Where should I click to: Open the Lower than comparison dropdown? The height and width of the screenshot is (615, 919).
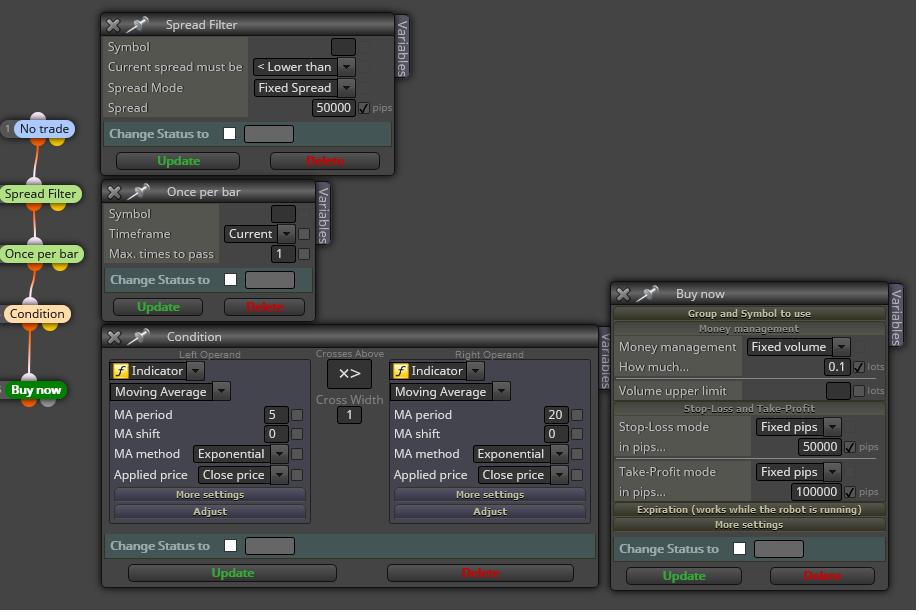tap(304, 67)
